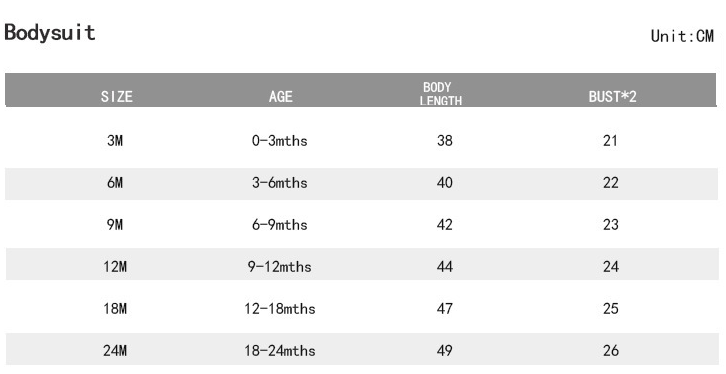
Task: Select the 18M size cell
Action: tap(115, 308)
